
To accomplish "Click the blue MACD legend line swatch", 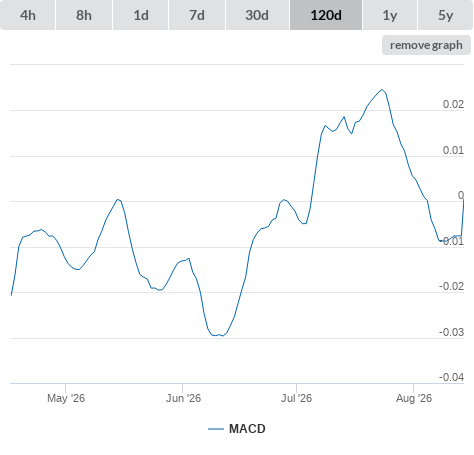I will tap(216, 429).
